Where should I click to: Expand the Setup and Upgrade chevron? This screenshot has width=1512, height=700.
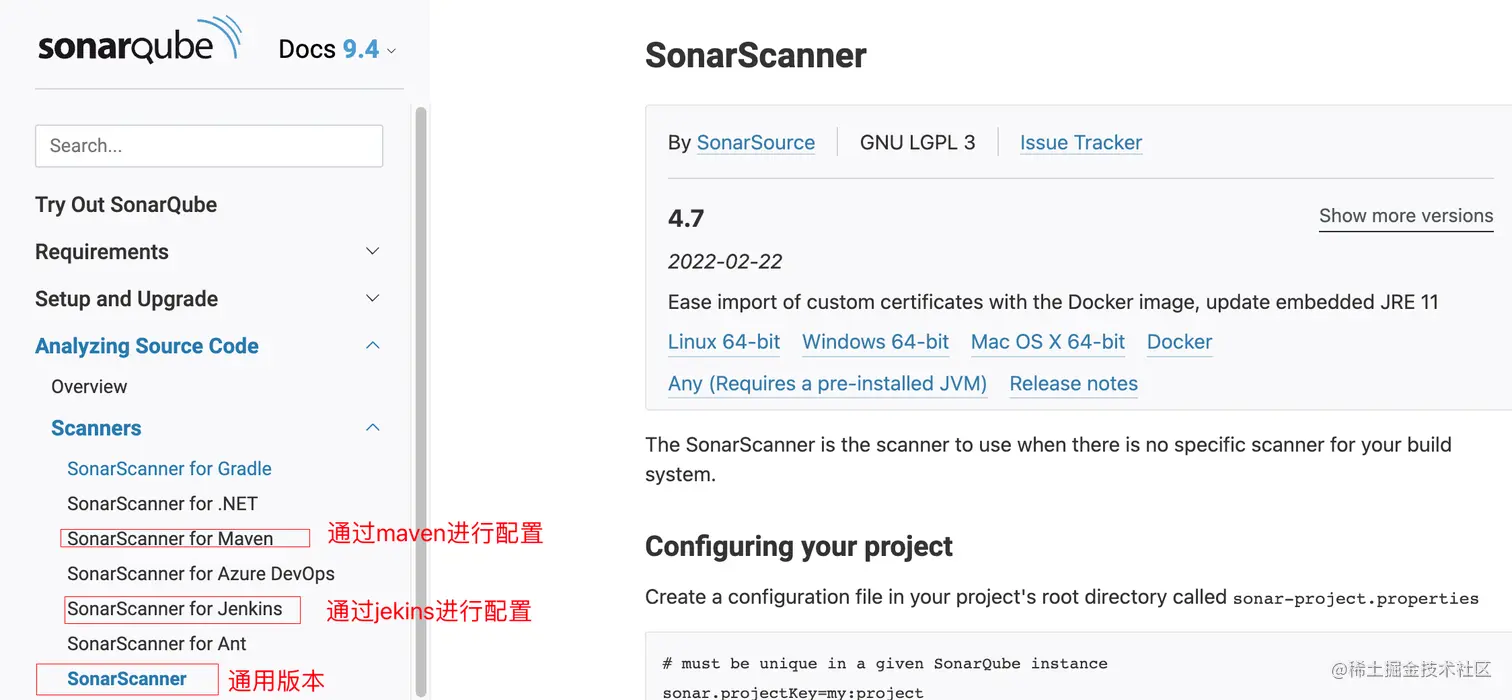click(x=373, y=298)
